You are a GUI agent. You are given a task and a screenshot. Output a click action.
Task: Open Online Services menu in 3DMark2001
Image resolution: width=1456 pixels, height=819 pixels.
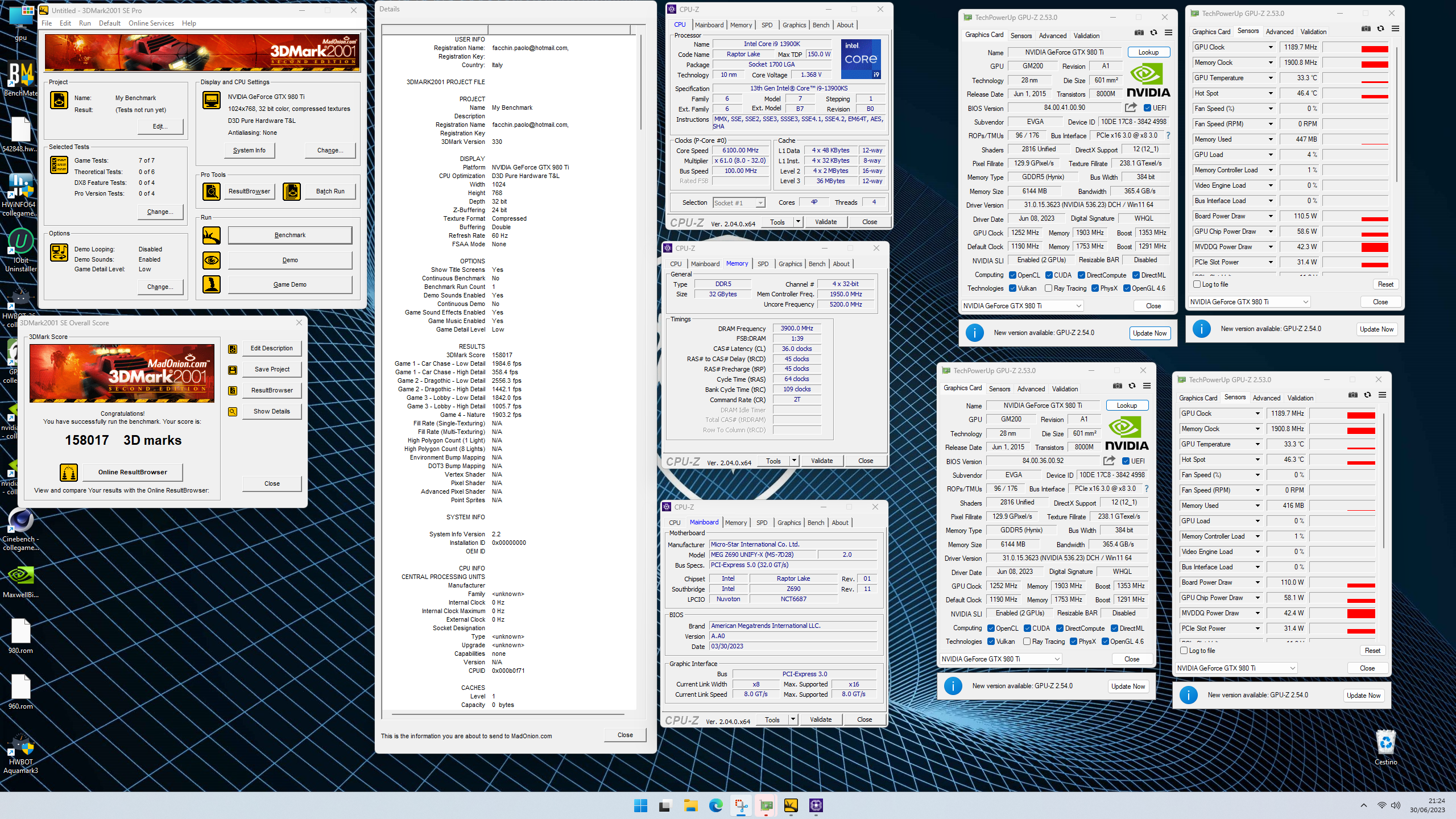(x=151, y=23)
